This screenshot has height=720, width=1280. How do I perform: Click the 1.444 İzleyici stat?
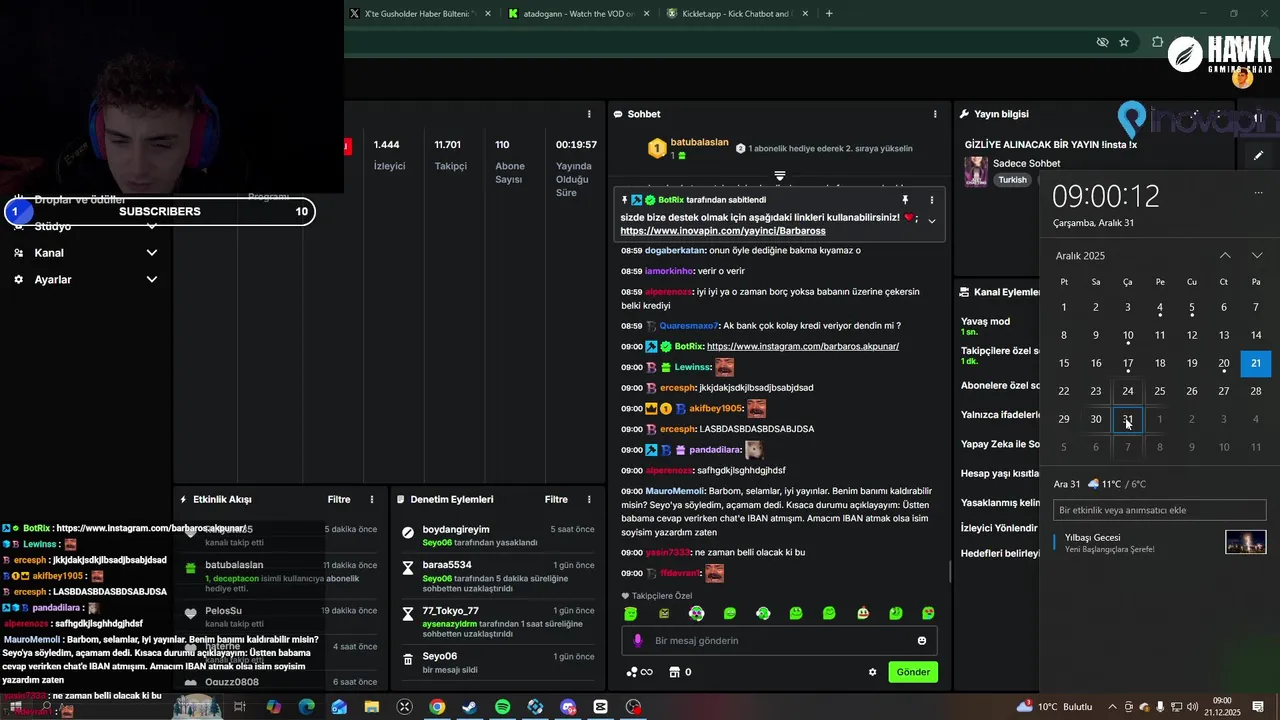(389, 155)
